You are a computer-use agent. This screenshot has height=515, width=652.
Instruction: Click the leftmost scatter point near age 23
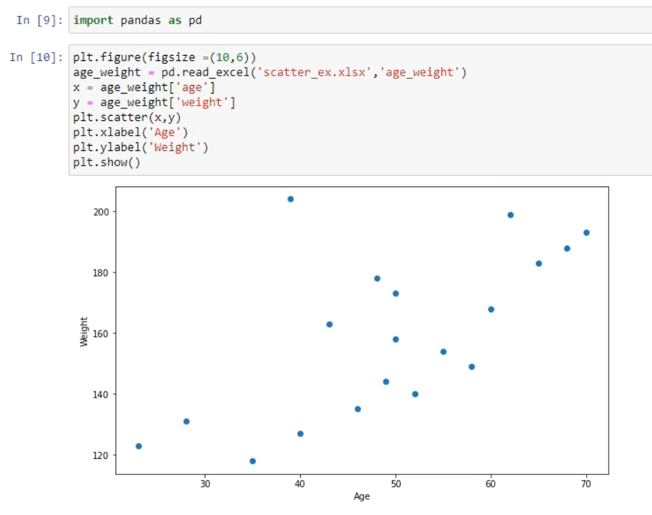(x=139, y=446)
